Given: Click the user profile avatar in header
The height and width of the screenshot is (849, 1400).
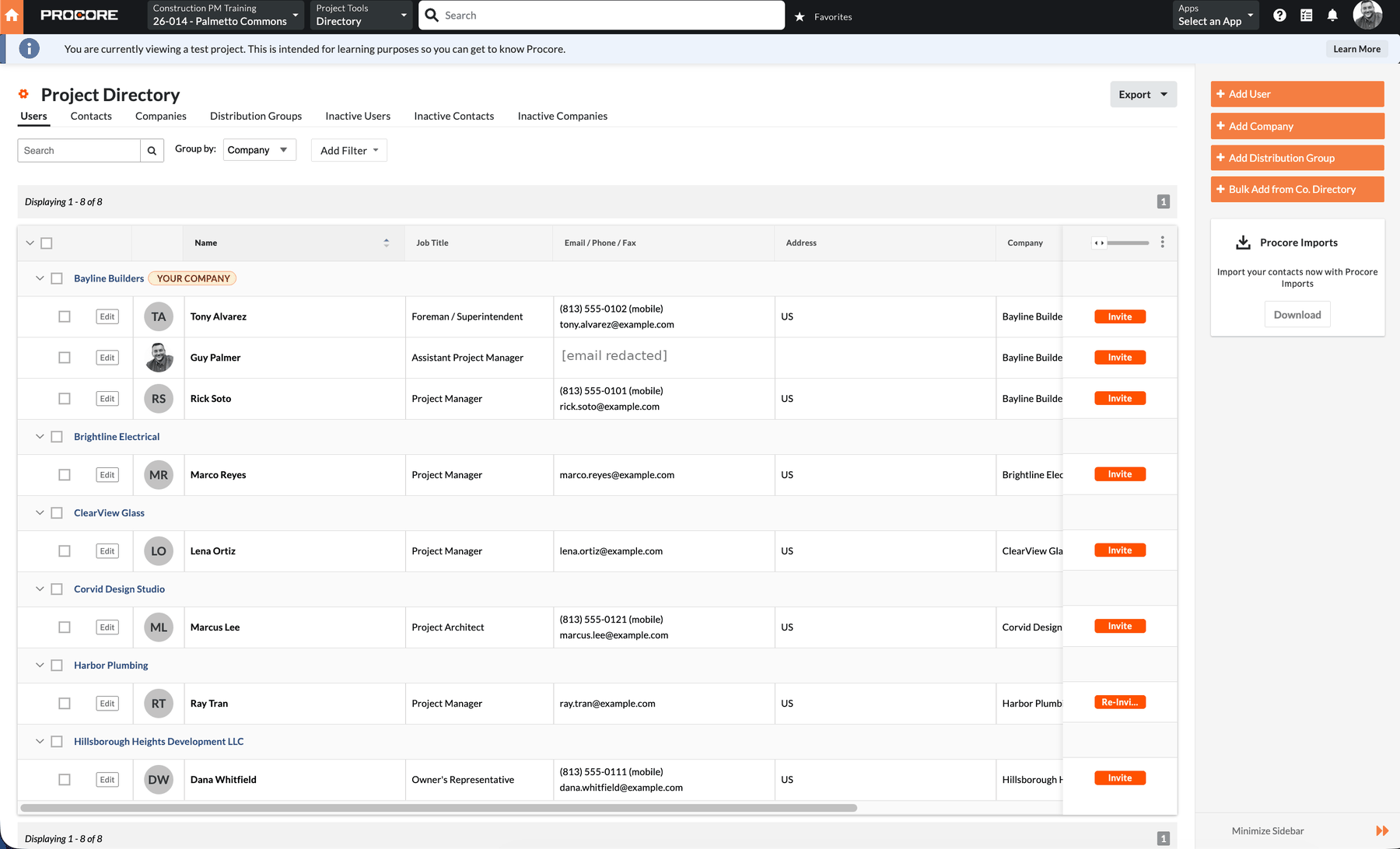Looking at the screenshot, I should [x=1367, y=15].
